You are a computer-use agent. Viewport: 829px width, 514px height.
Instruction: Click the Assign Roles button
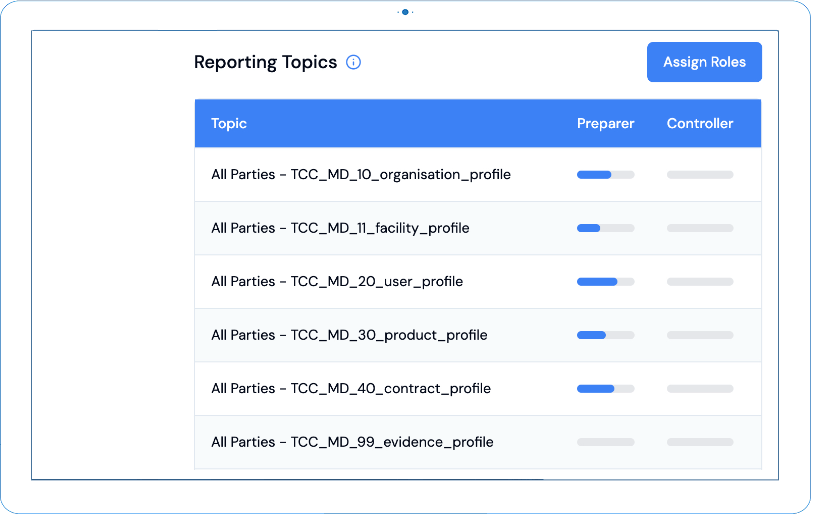pyautogui.click(x=704, y=62)
